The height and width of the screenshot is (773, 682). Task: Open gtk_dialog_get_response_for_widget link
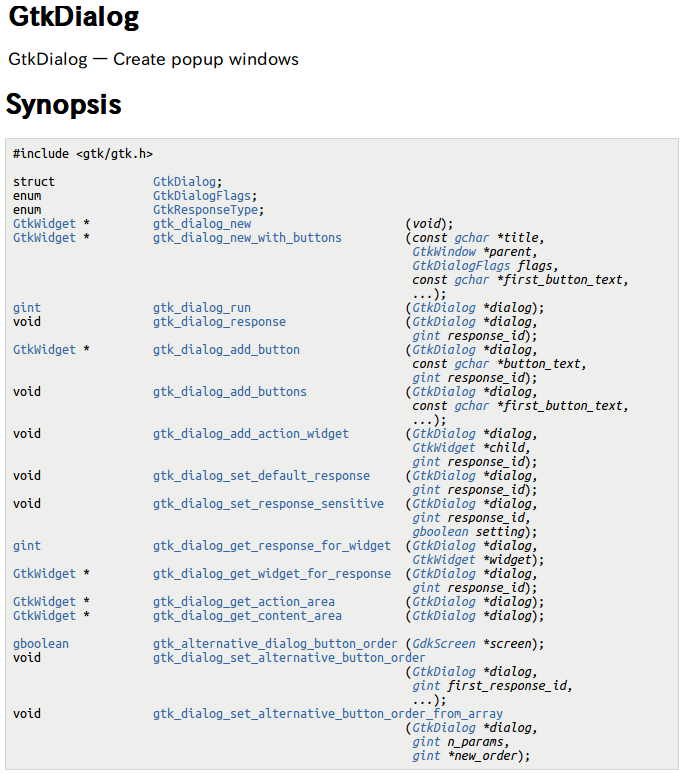coord(272,546)
